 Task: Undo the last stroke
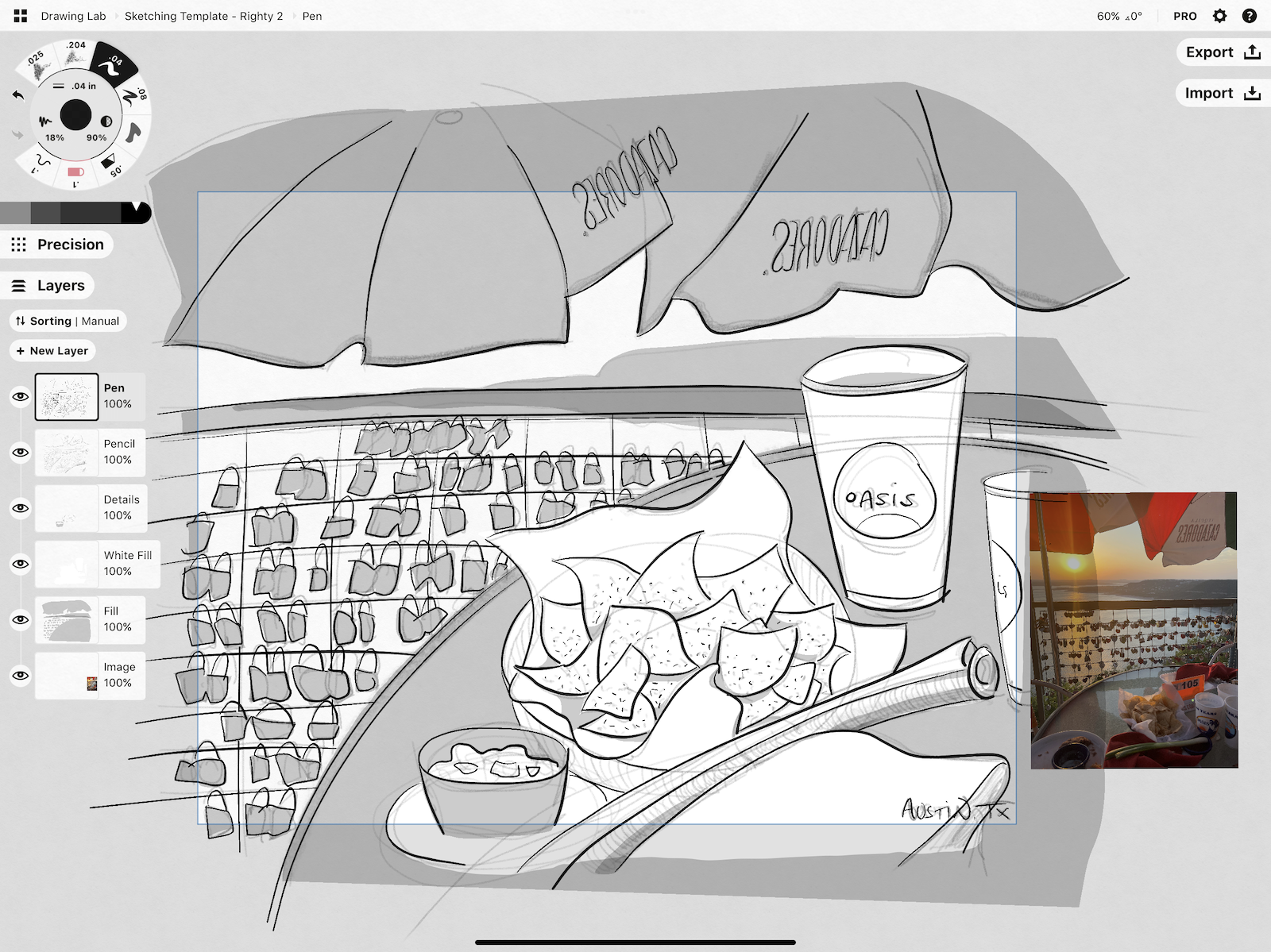pos(18,95)
